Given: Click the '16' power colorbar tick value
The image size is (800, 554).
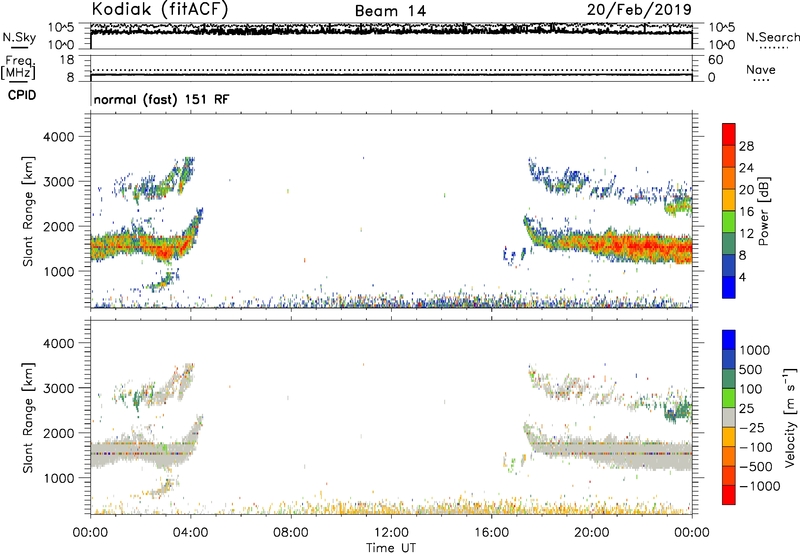Looking at the screenshot, I should [x=746, y=212].
